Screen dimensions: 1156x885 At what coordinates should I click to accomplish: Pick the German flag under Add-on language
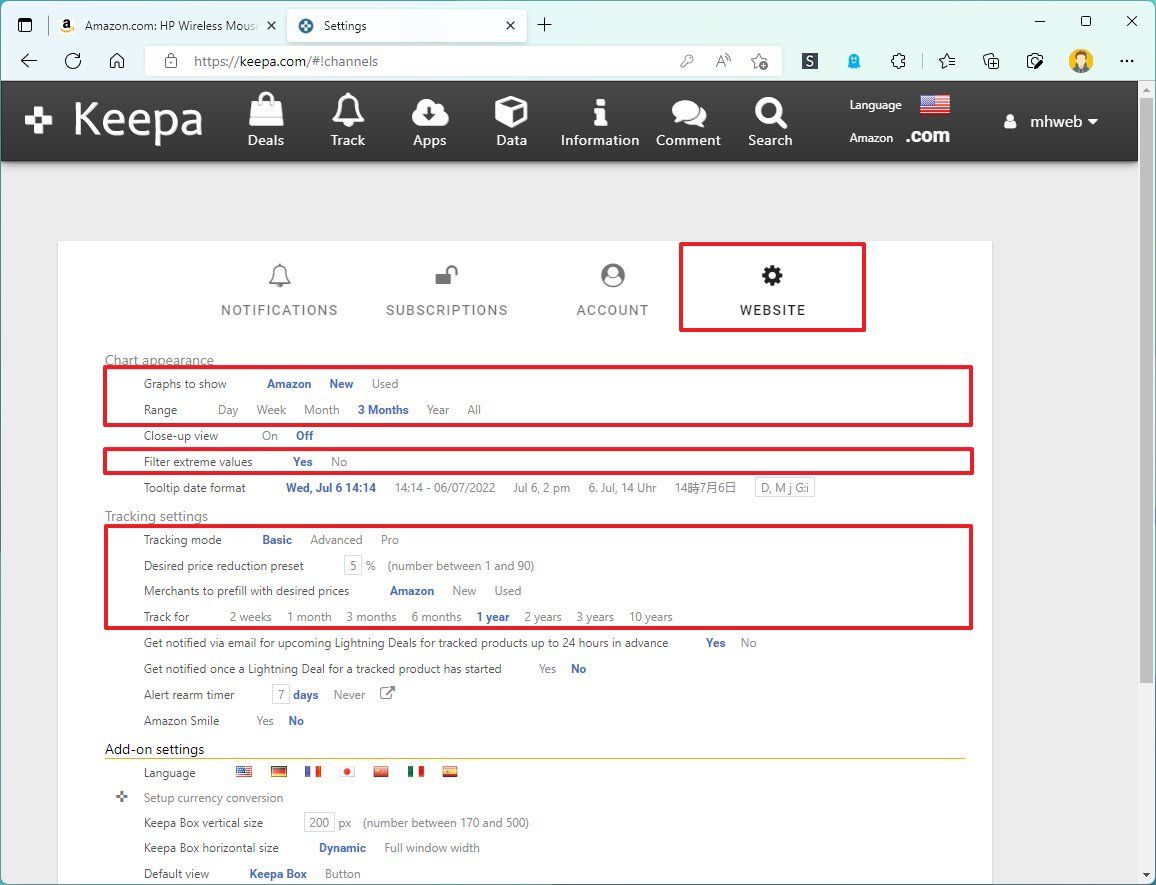(278, 771)
